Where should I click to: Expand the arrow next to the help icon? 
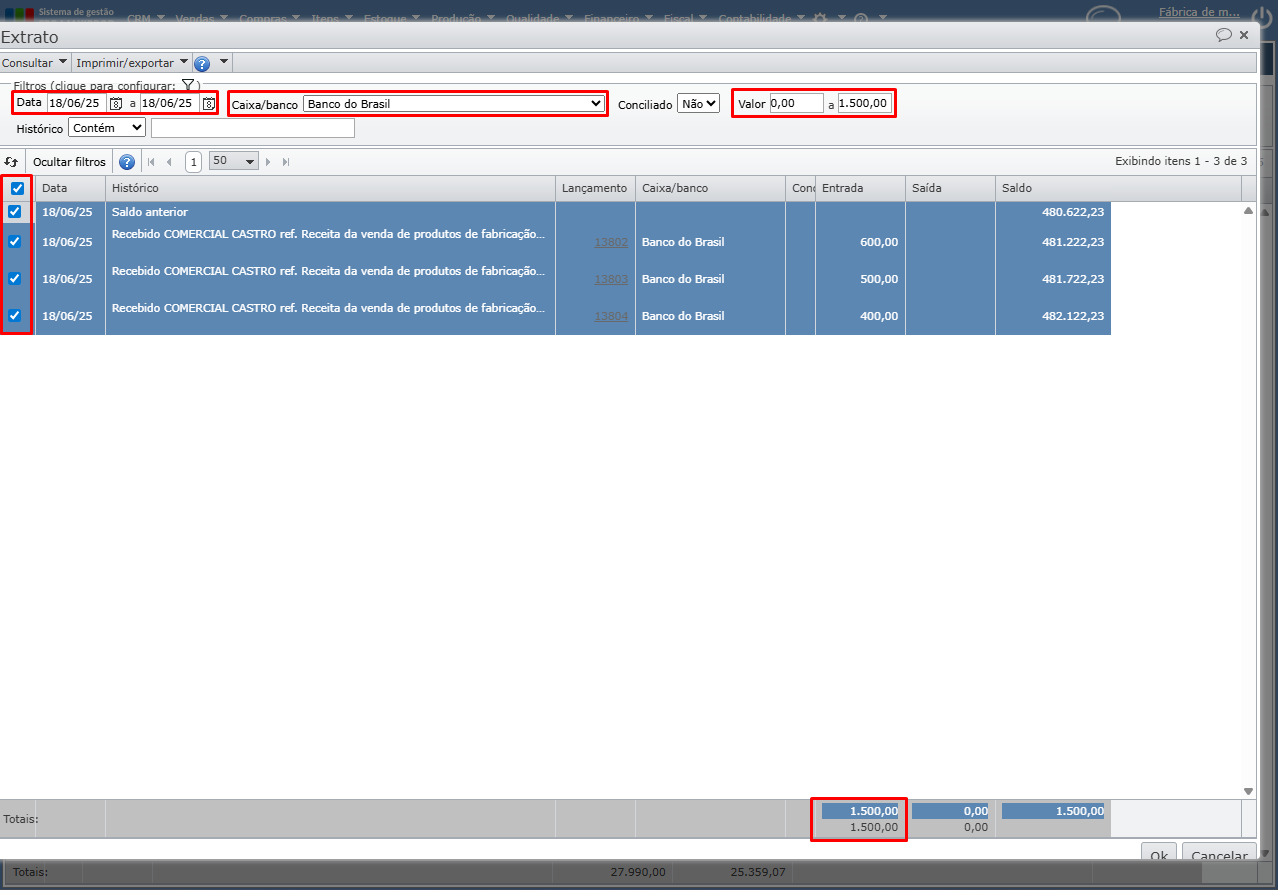[x=224, y=62]
